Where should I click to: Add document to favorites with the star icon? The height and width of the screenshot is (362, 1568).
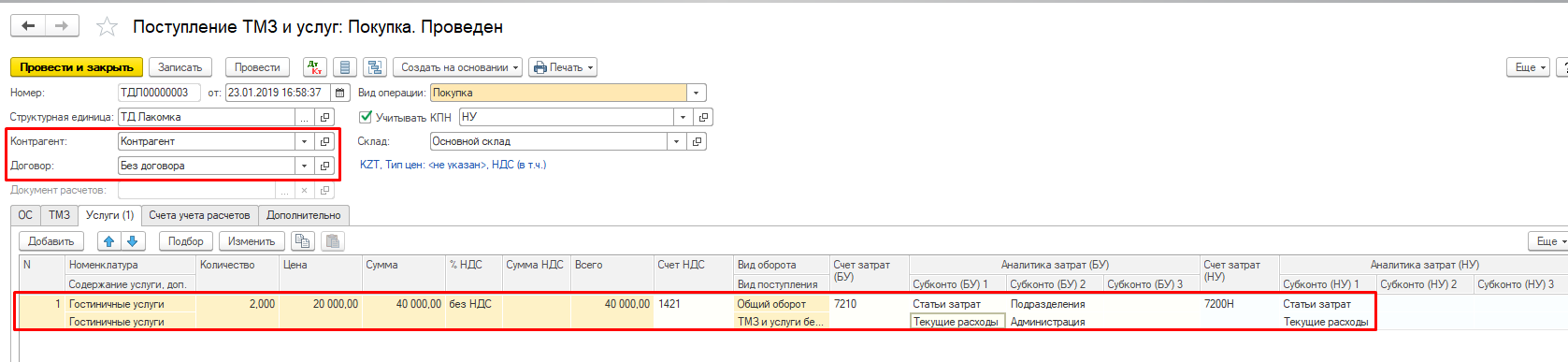coord(108,27)
